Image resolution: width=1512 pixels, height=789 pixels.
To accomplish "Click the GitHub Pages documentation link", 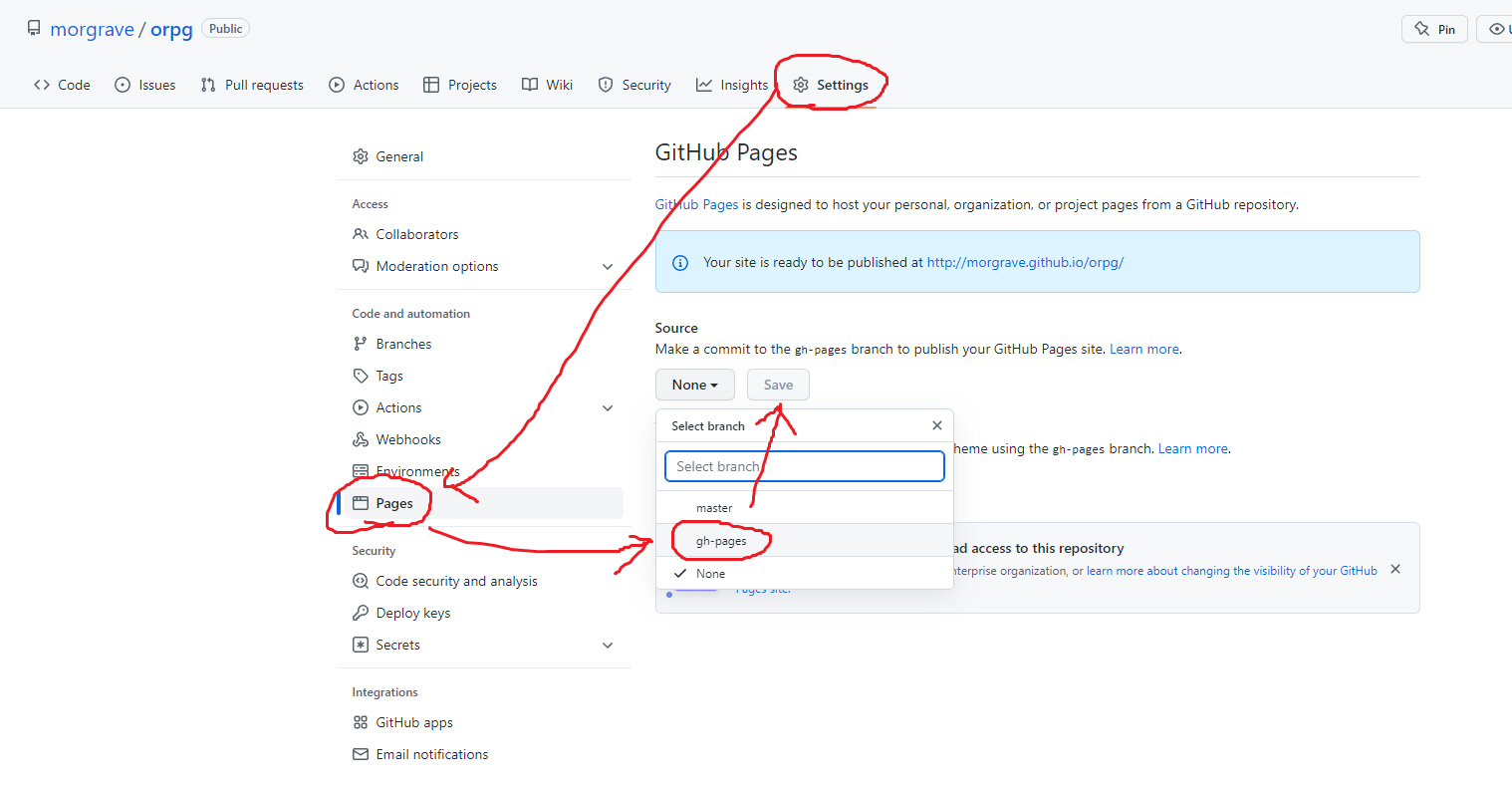I will (x=696, y=204).
